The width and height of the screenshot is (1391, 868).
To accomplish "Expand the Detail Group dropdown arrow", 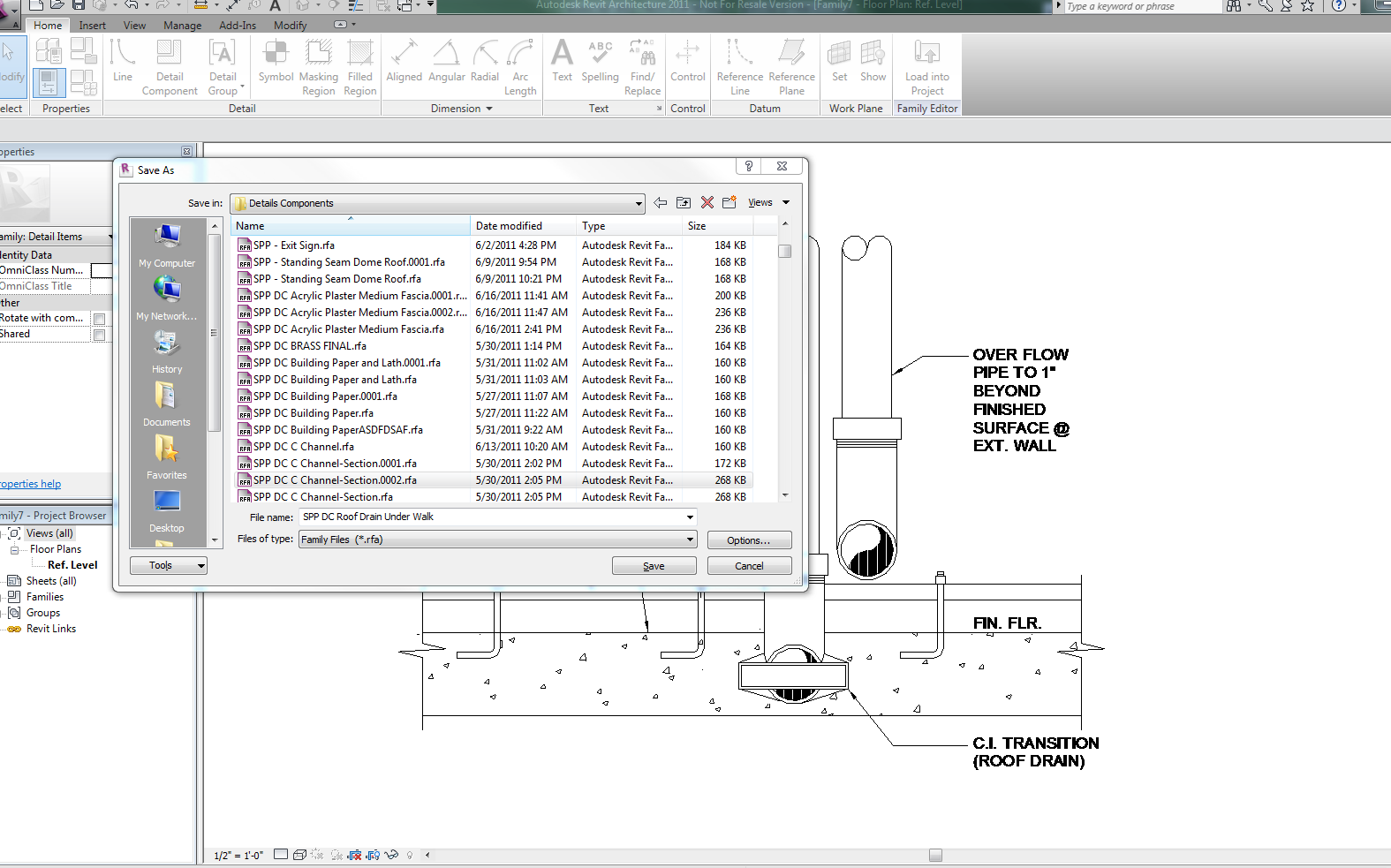I will (242, 88).
